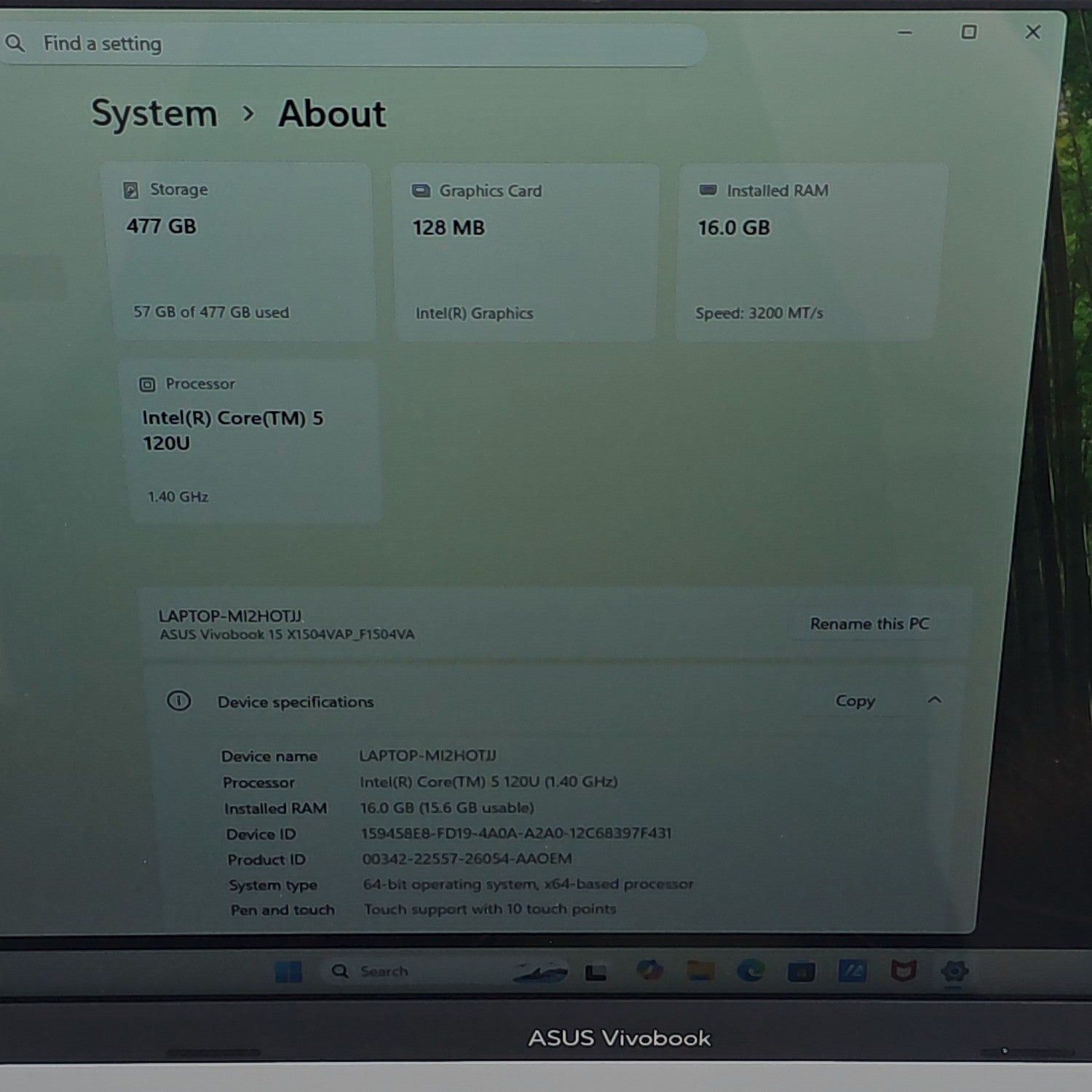Select the text "Speed: 3200 MT/s"
1092x1092 pixels.
click(759, 314)
